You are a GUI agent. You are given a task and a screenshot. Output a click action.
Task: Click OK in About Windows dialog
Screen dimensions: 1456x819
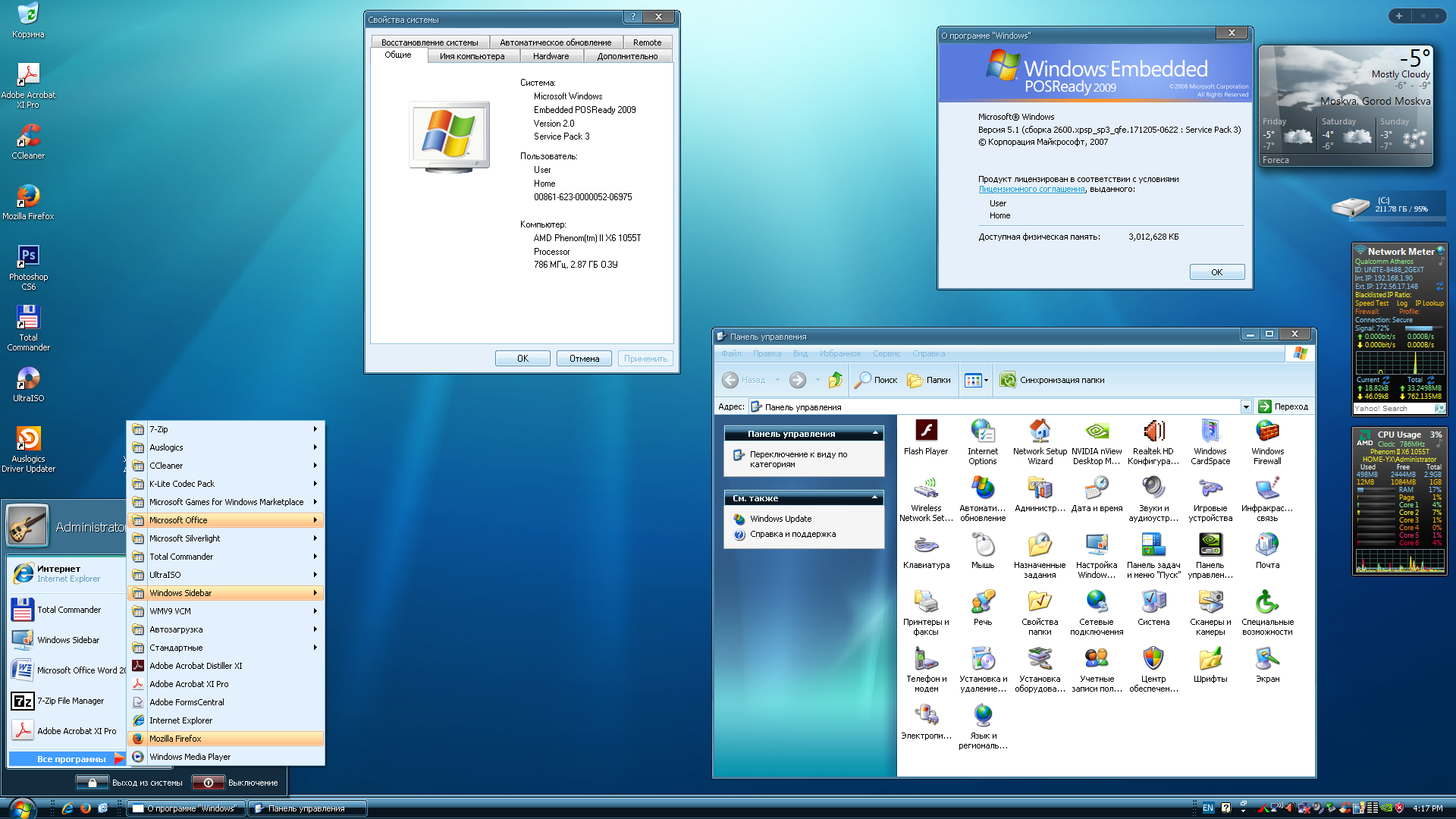1217,272
